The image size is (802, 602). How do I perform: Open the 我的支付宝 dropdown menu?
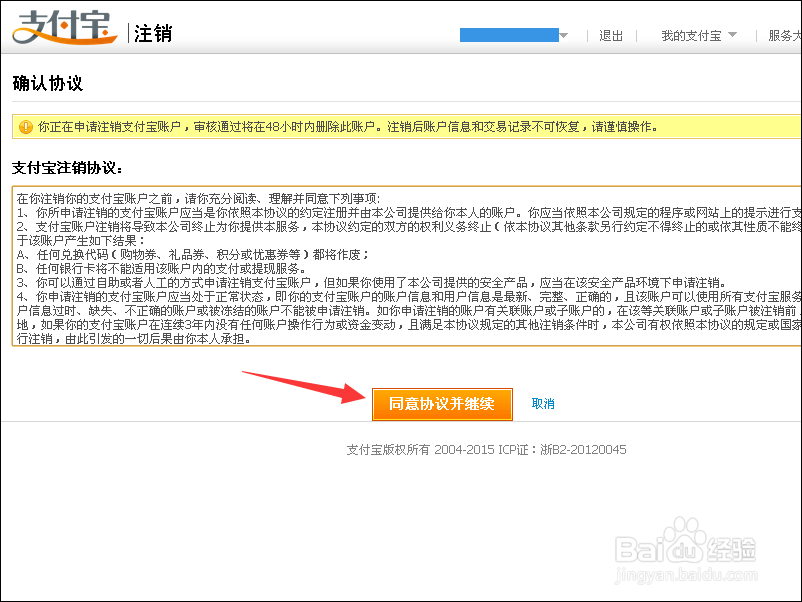[x=698, y=36]
